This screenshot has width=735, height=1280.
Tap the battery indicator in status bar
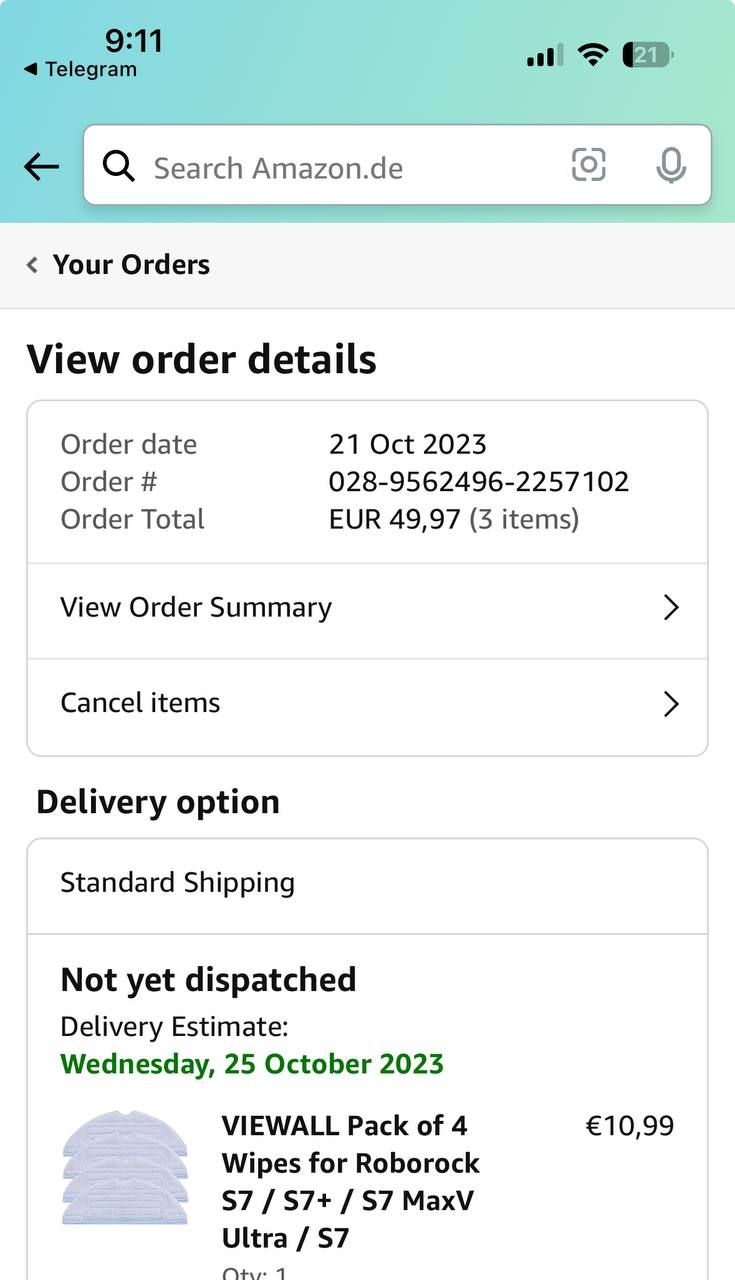point(647,55)
